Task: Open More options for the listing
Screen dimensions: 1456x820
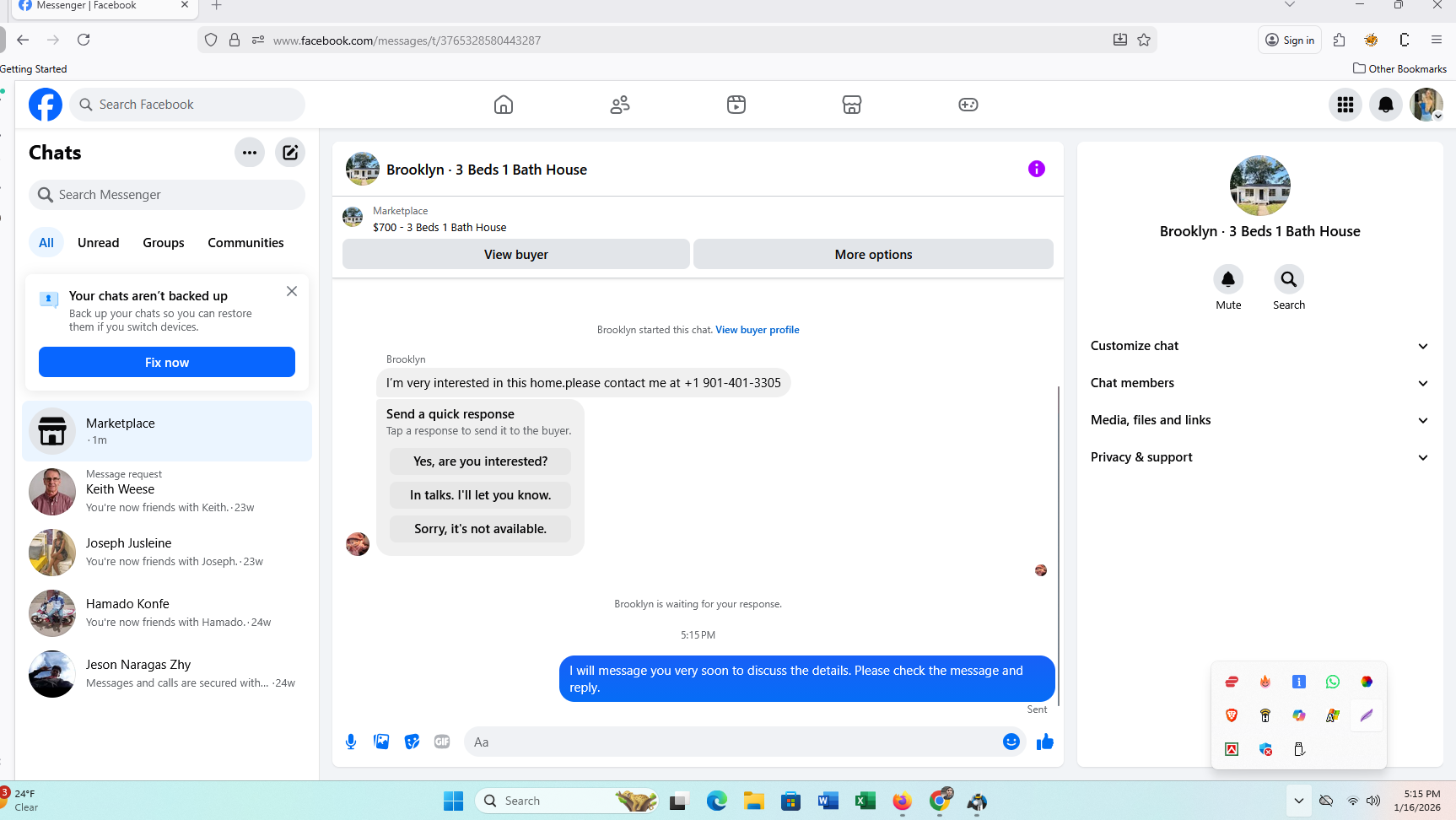Action: coord(873,254)
